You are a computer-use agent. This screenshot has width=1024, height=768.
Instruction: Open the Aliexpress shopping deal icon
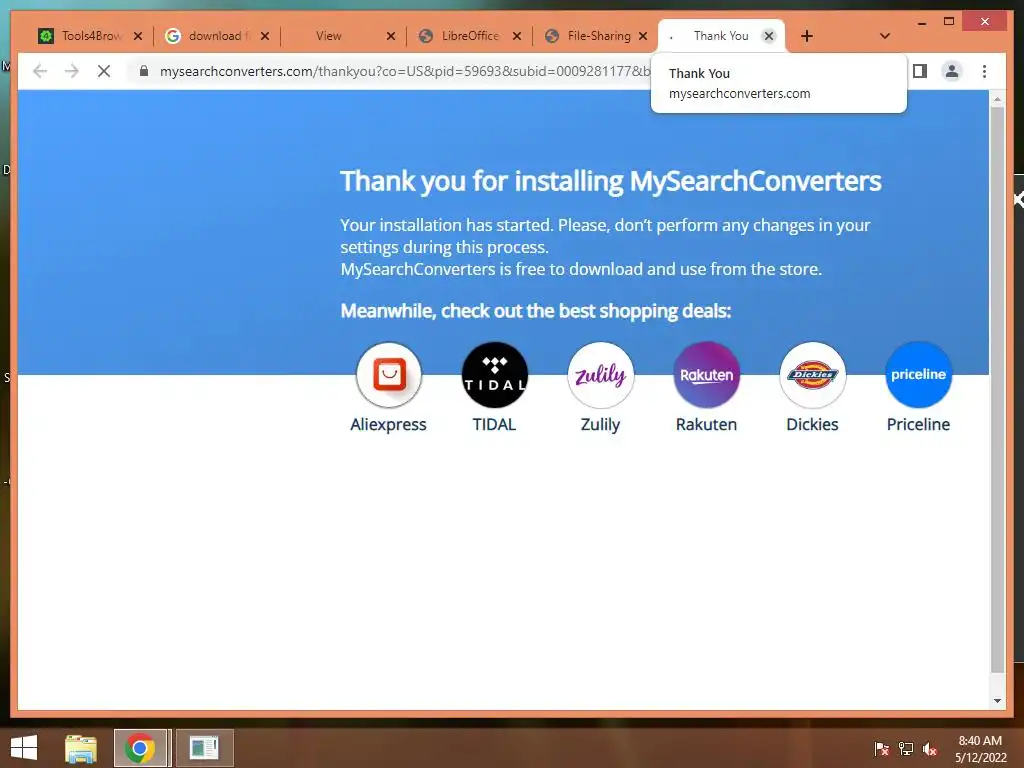[389, 375]
